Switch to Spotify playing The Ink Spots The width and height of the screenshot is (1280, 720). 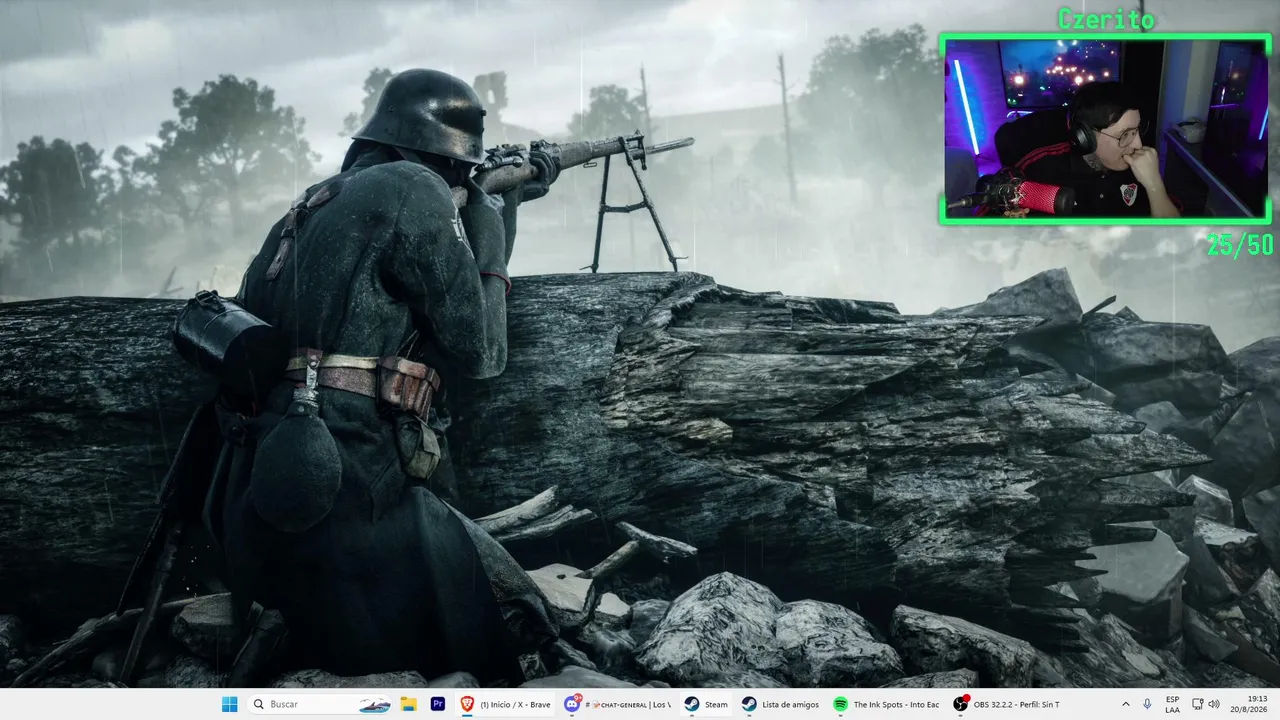[887, 704]
